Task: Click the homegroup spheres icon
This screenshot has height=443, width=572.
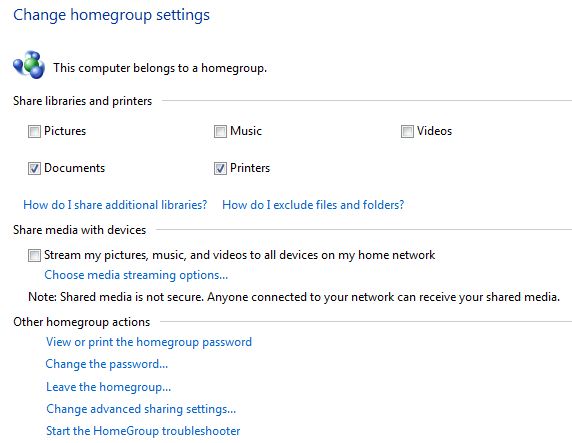Action: tap(29, 65)
